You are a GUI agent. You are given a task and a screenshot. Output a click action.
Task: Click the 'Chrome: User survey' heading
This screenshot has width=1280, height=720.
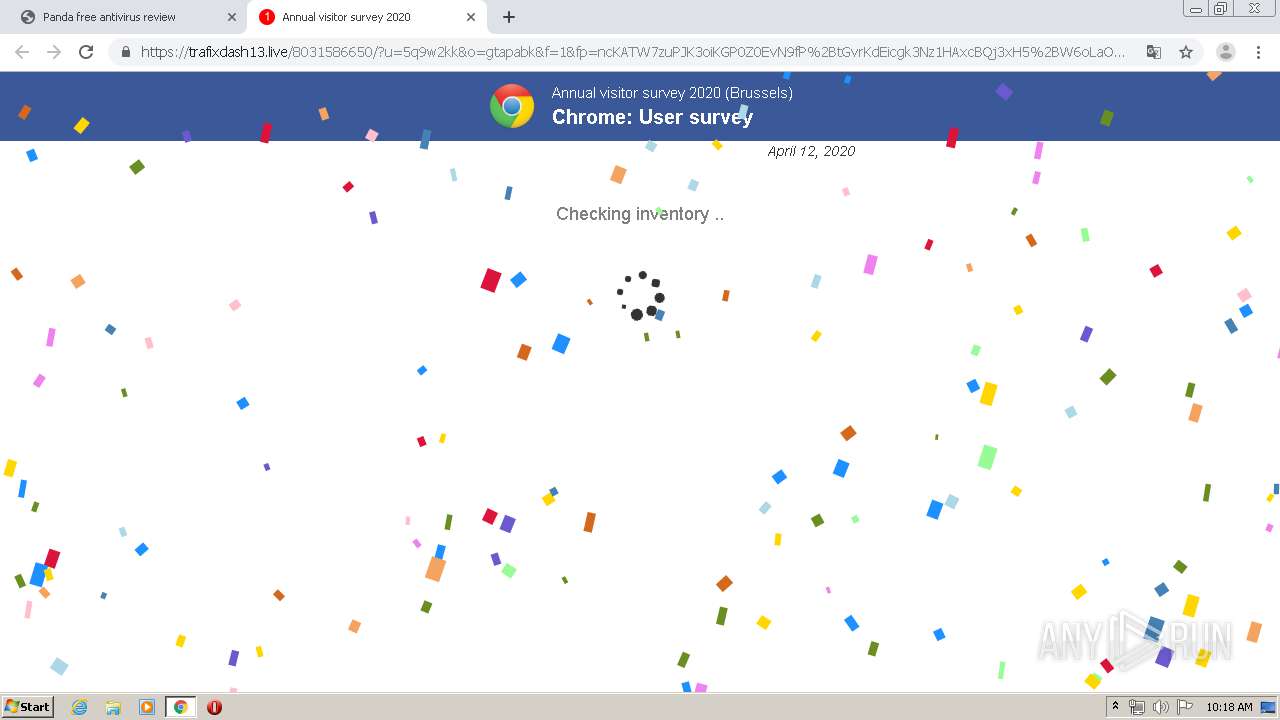click(652, 117)
